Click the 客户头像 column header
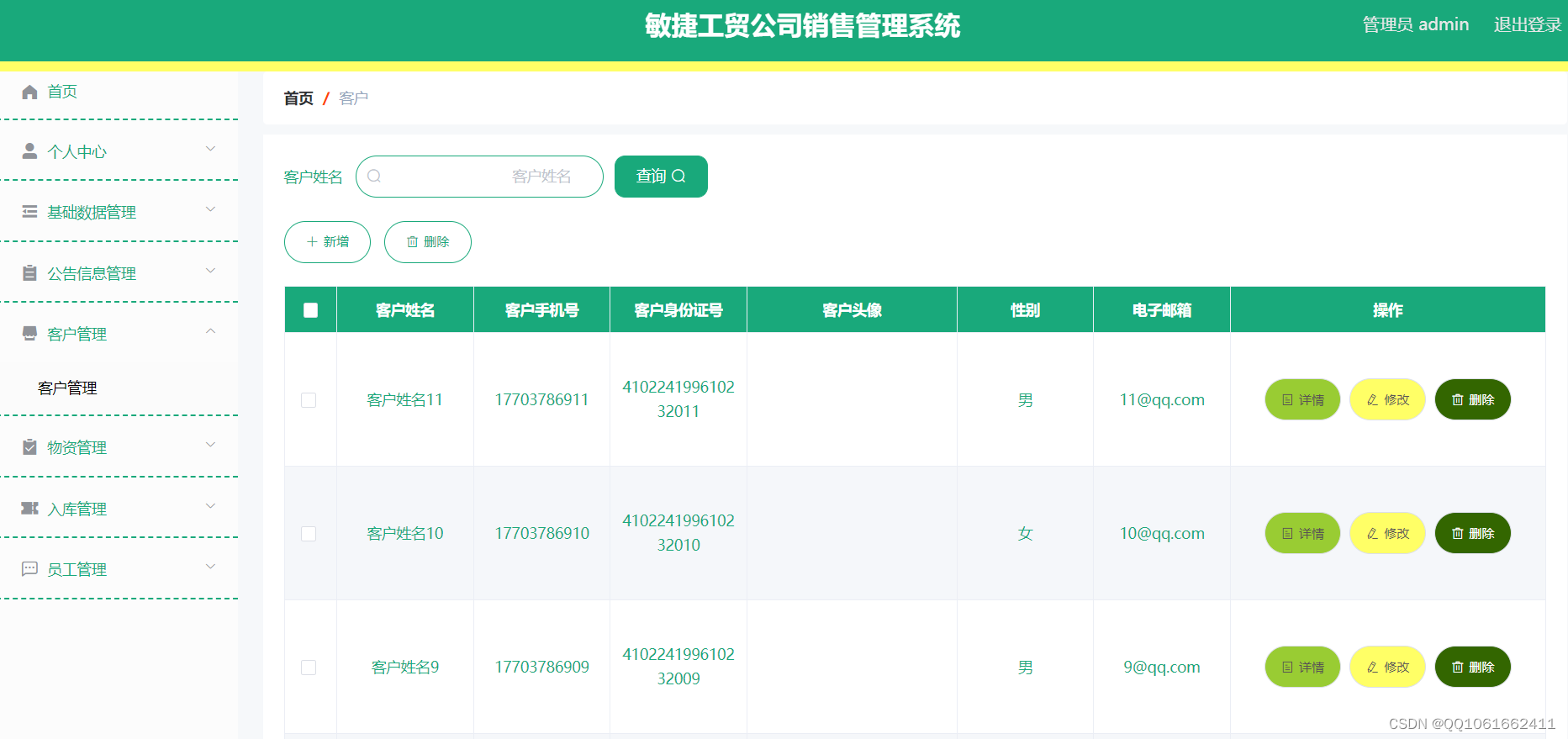Image resolution: width=1568 pixels, height=739 pixels. [x=852, y=310]
